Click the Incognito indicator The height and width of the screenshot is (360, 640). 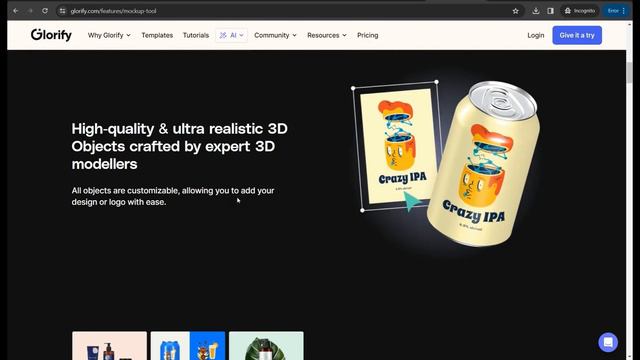click(580, 11)
